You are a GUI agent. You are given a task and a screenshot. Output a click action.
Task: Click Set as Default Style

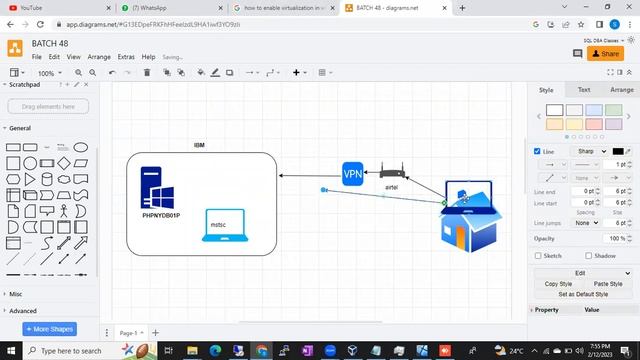[x=583, y=294]
